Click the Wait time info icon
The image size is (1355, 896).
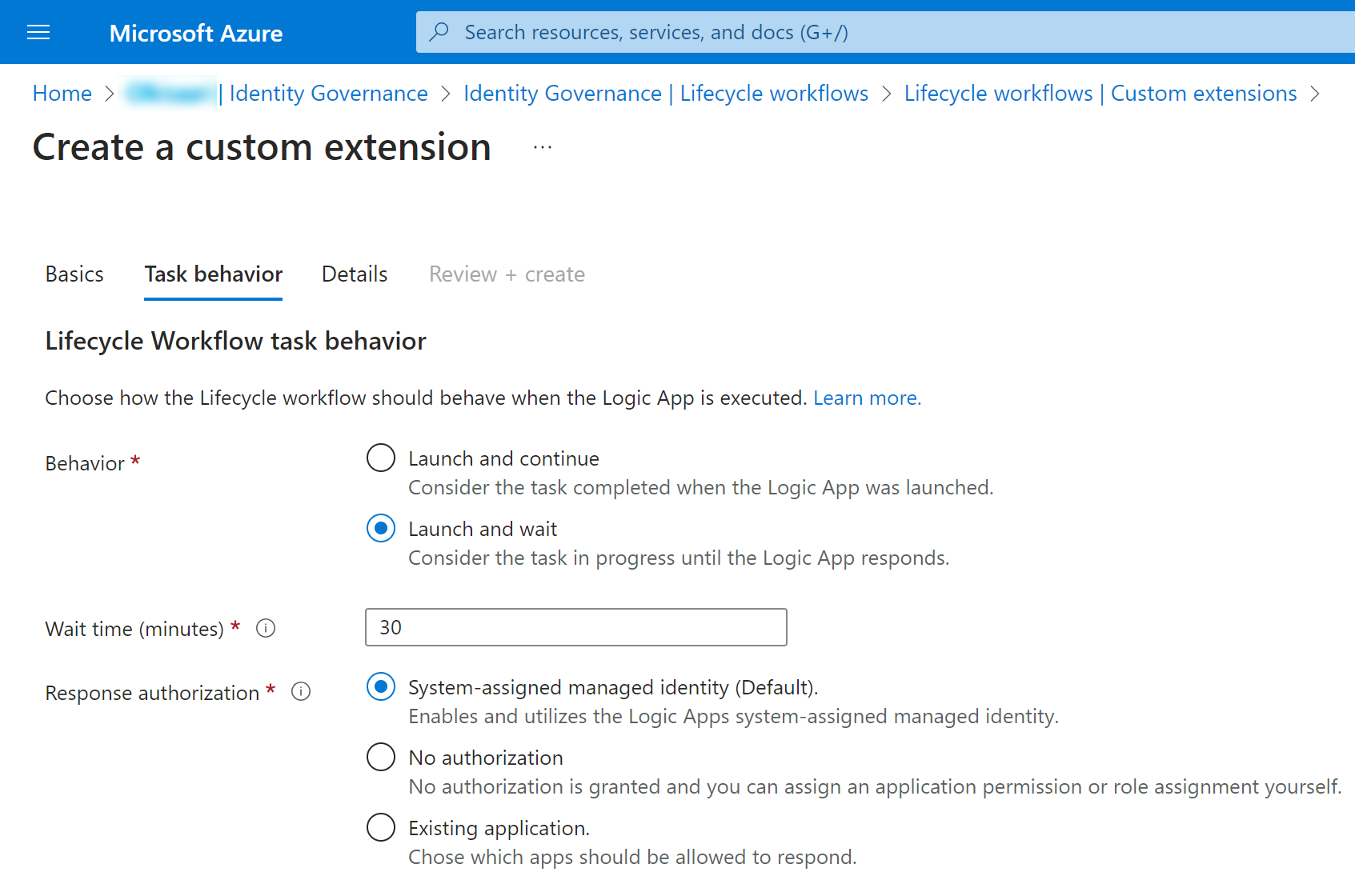[266, 629]
